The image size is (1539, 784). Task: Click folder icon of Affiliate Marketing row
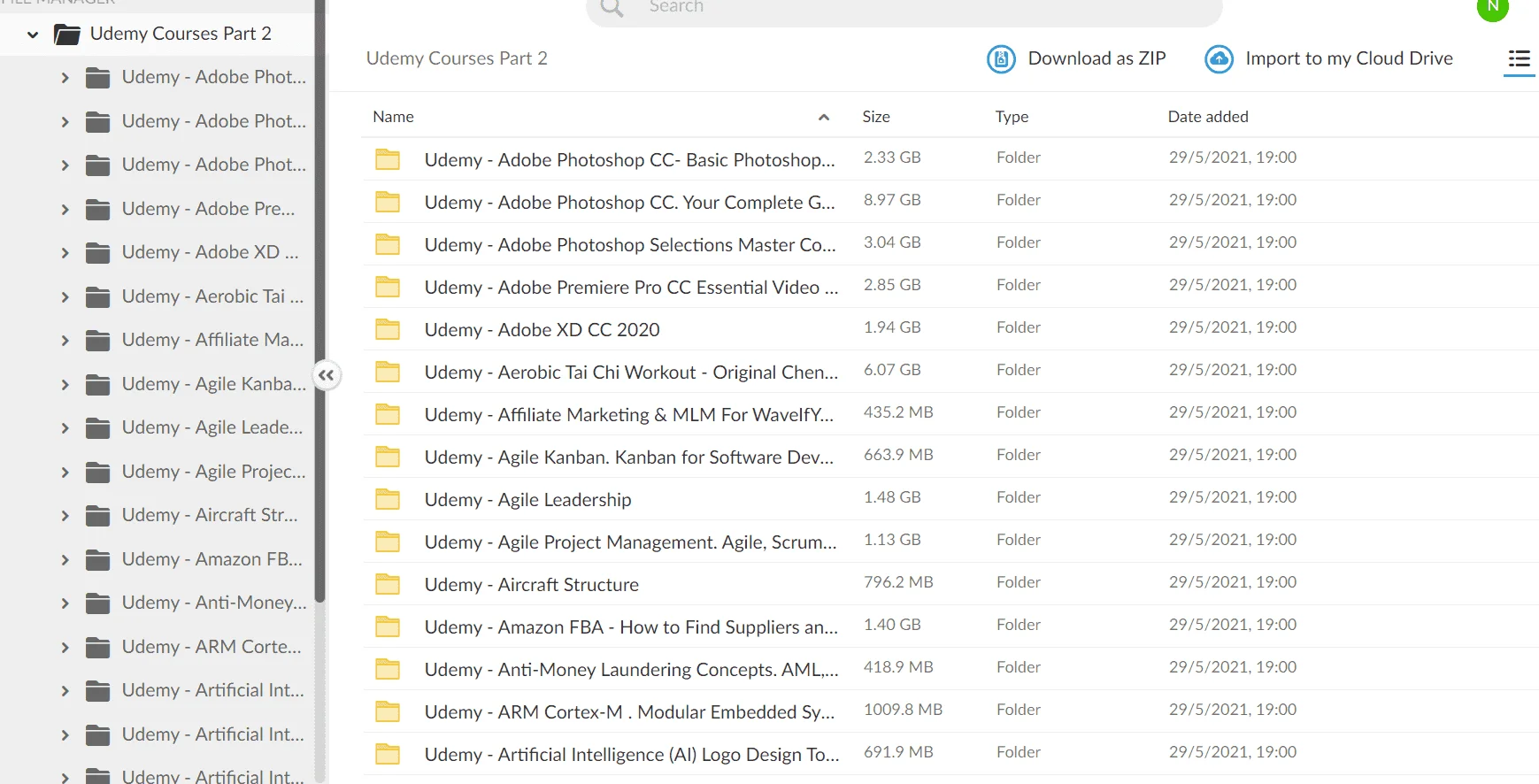tap(388, 414)
